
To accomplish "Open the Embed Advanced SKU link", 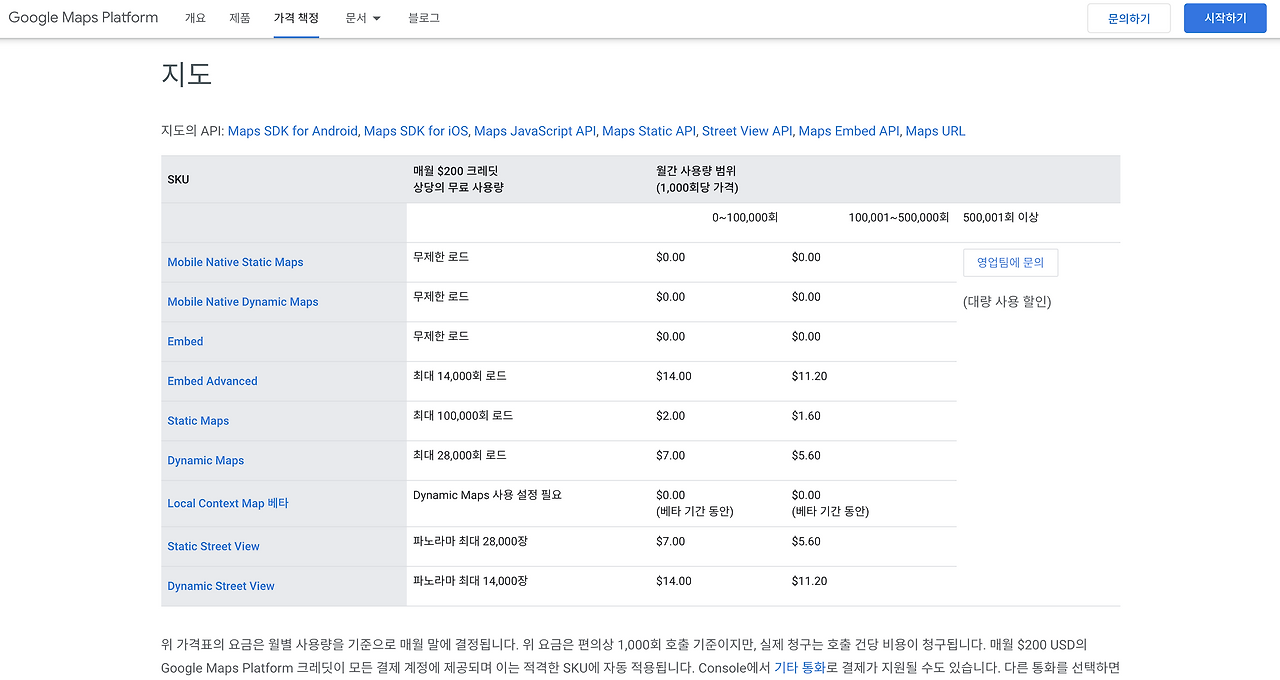I will tap(212, 381).
